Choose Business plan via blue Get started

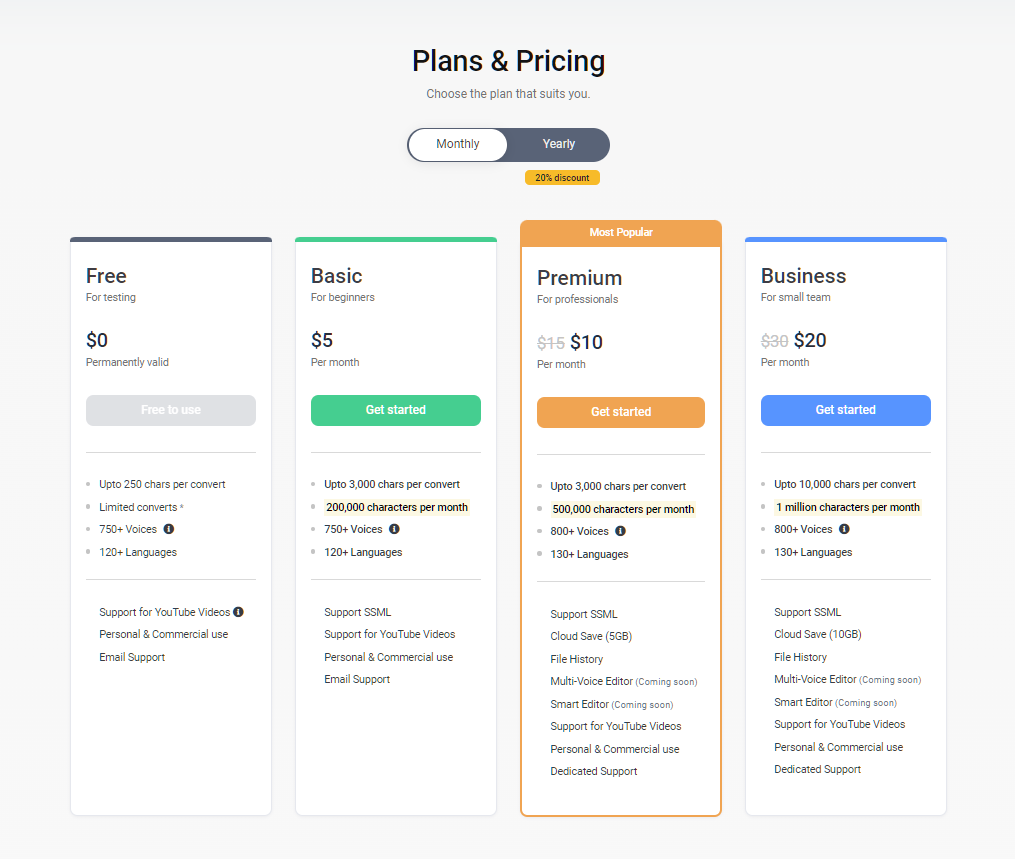tap(845, 410)
